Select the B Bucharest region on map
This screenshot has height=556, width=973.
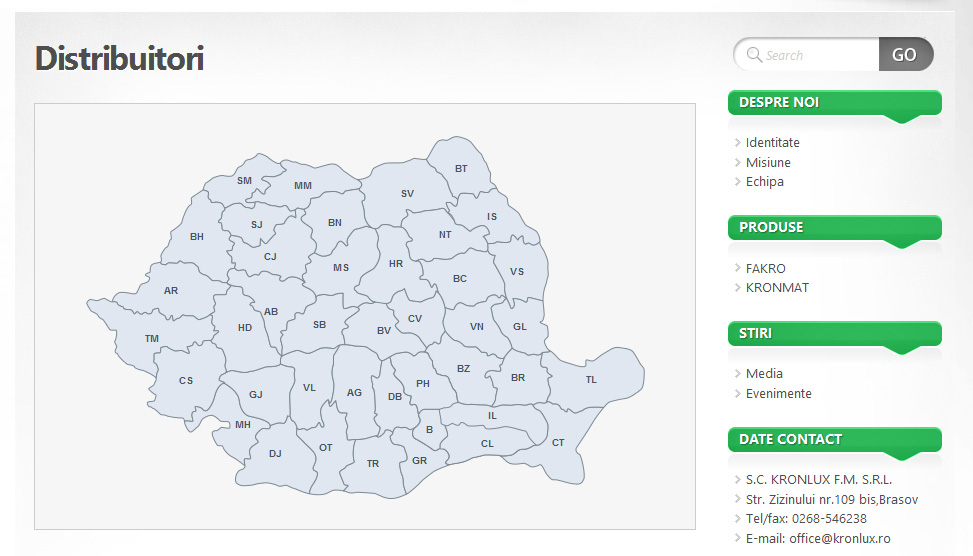pos(429,429)
